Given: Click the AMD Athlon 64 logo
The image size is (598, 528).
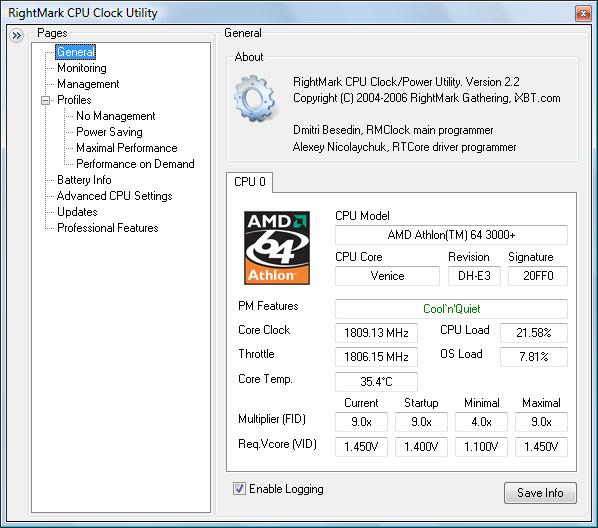Looking at the screenshot, I should point(277,248).
